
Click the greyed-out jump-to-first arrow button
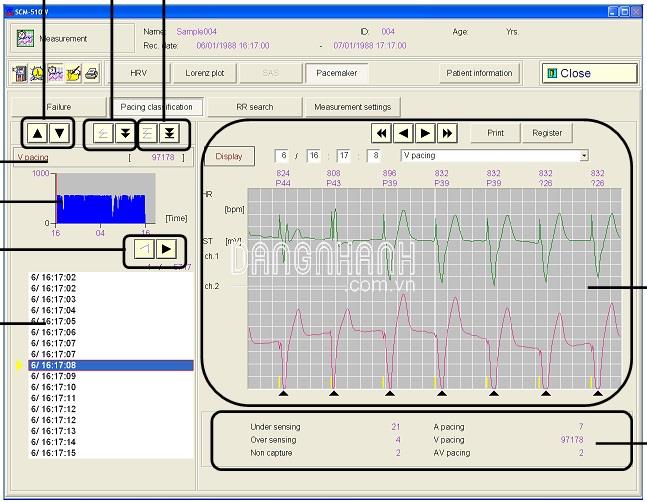click(x=147, y=133)
